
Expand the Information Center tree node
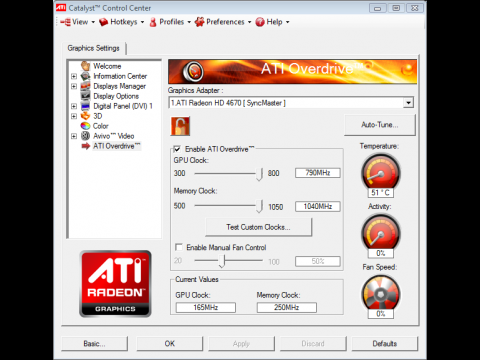[74, 76]
